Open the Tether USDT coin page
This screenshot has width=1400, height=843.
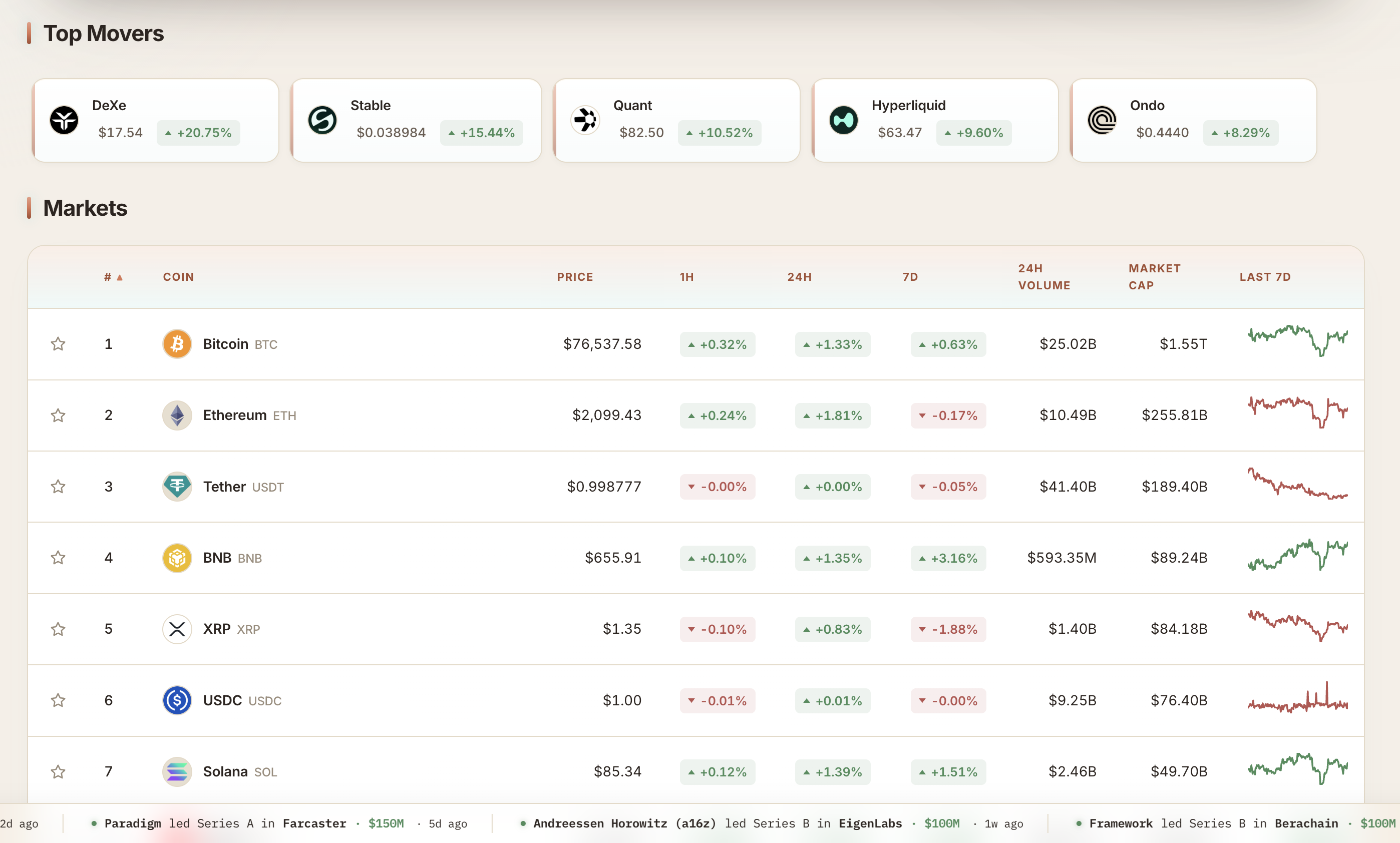243,487
